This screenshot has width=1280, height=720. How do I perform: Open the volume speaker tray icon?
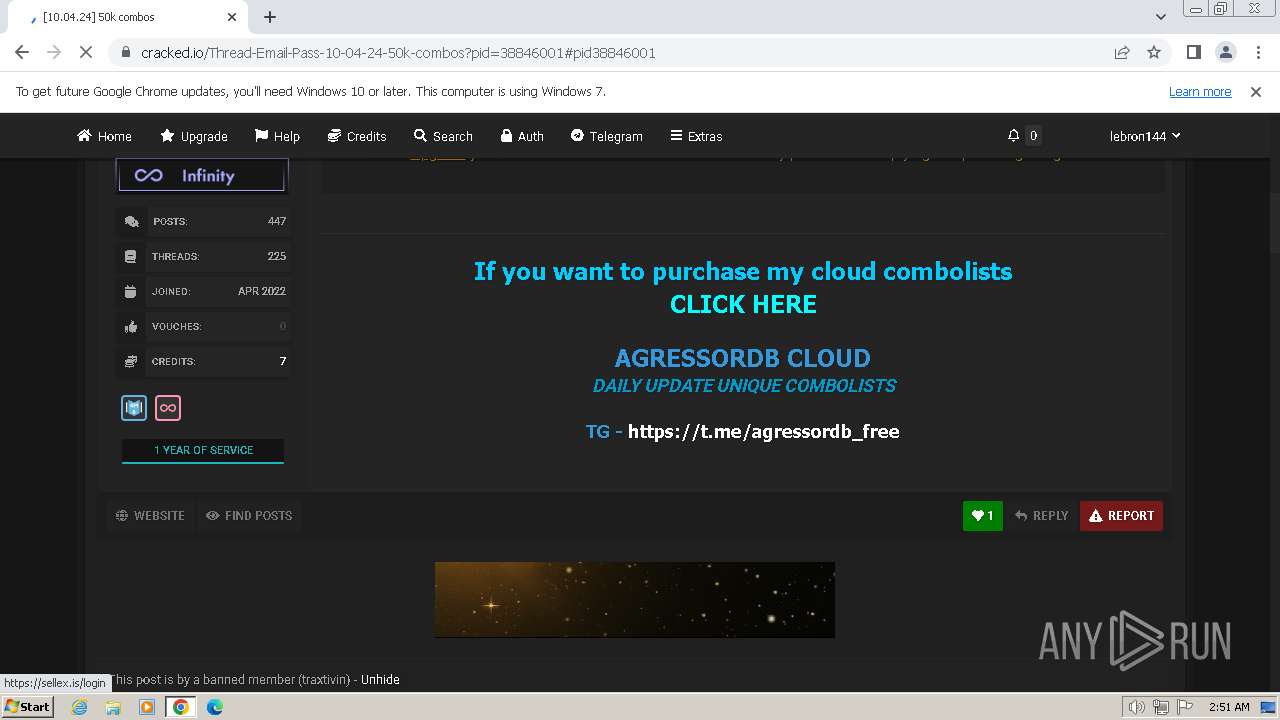pyautogui.click(x=1137, y=707)
